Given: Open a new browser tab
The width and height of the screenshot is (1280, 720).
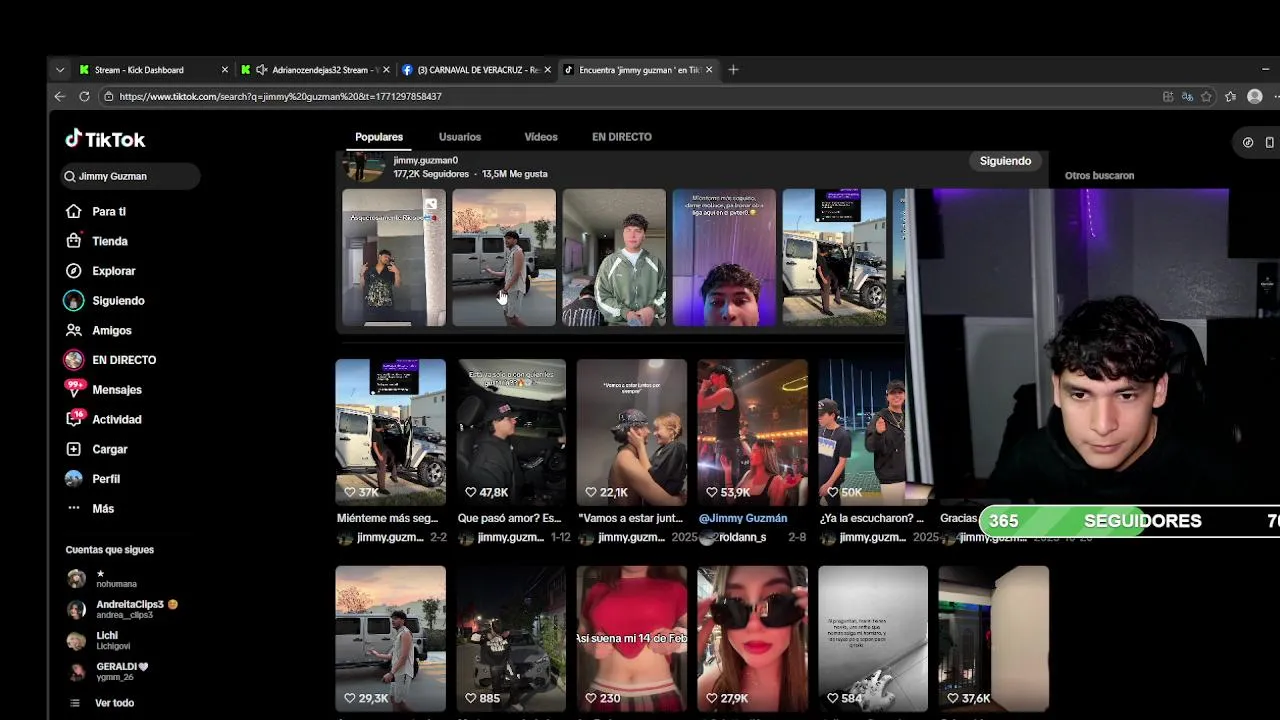Looking at the screenshot, I should coord(733,70).
